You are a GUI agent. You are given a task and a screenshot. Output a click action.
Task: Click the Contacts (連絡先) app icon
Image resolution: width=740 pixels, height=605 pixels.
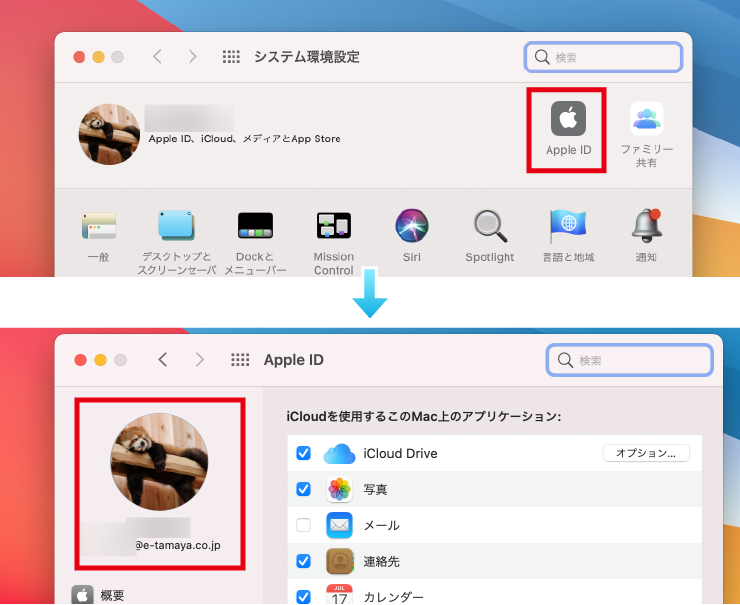click(340, 561)
